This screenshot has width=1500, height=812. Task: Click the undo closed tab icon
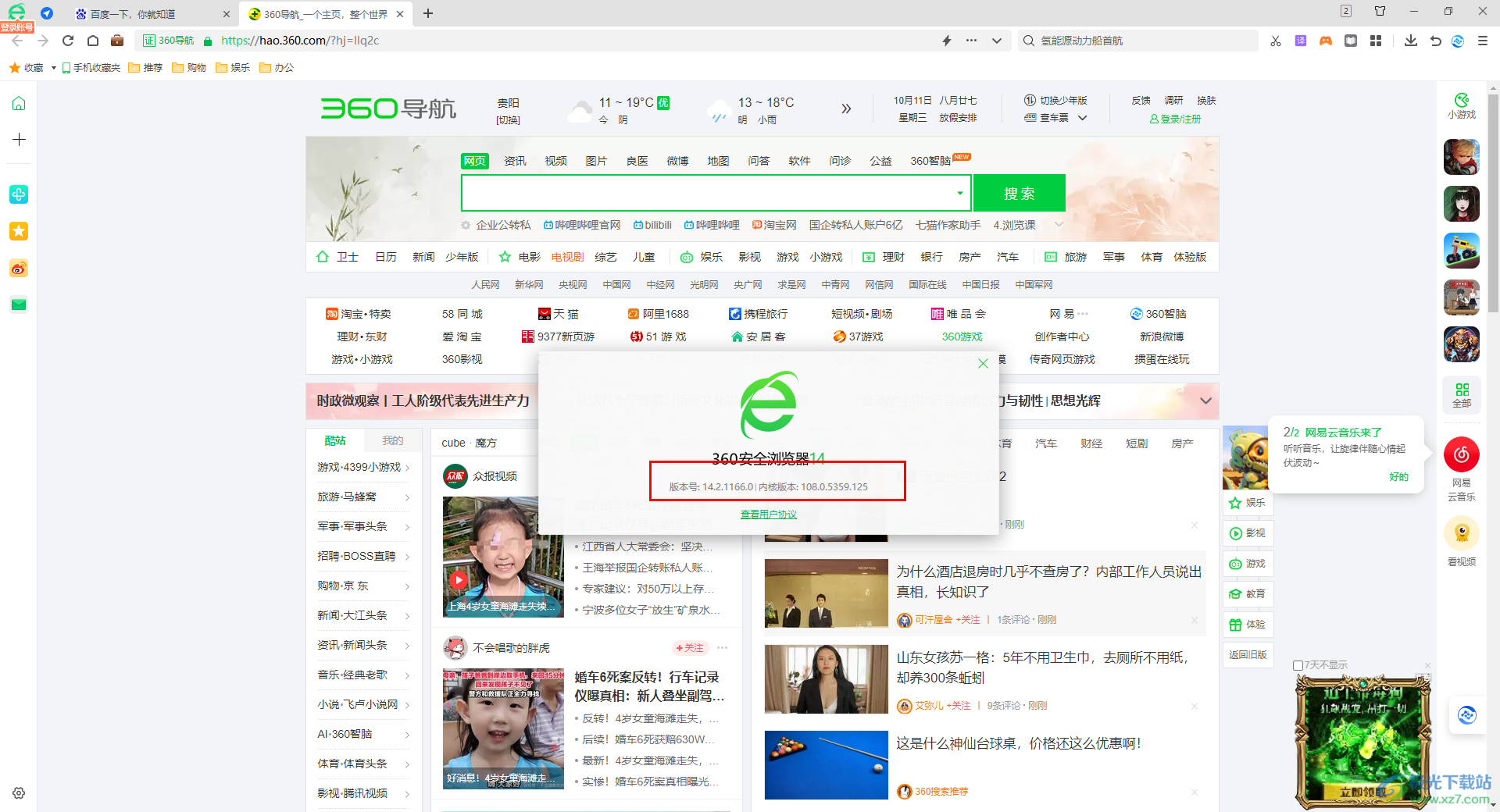1435,41
